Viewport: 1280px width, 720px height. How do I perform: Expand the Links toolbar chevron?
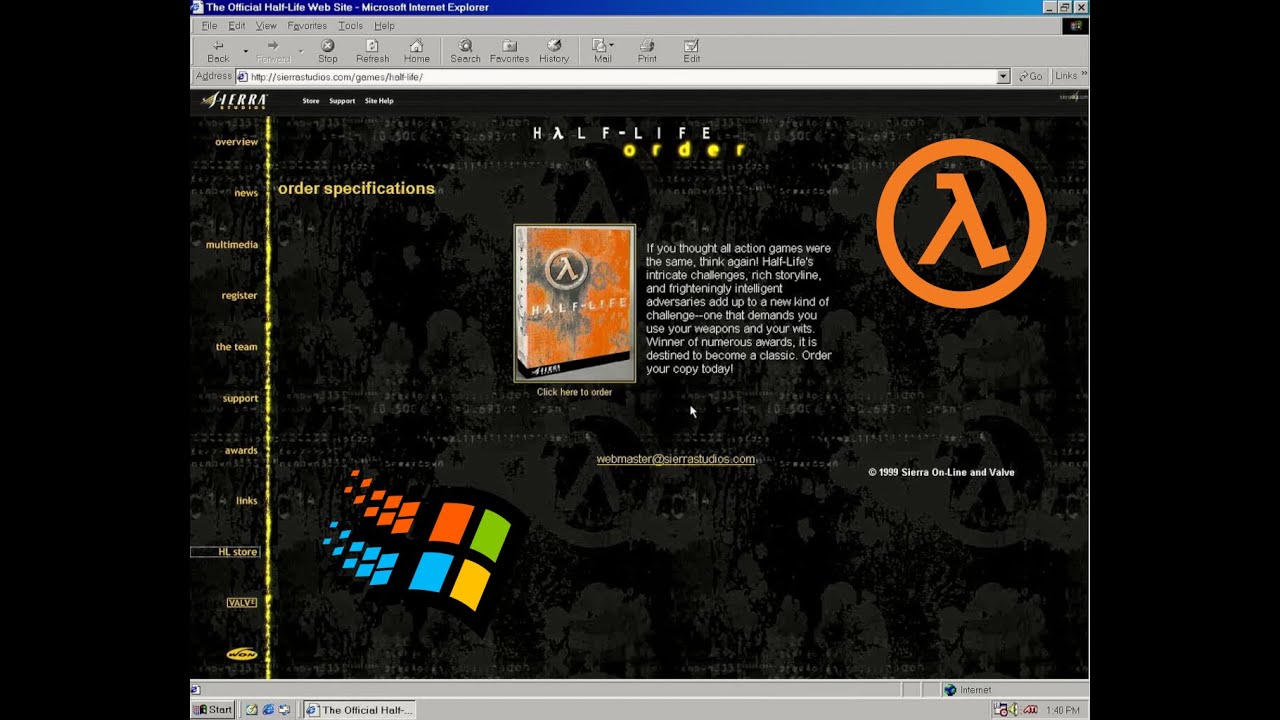pos(1084,75)
